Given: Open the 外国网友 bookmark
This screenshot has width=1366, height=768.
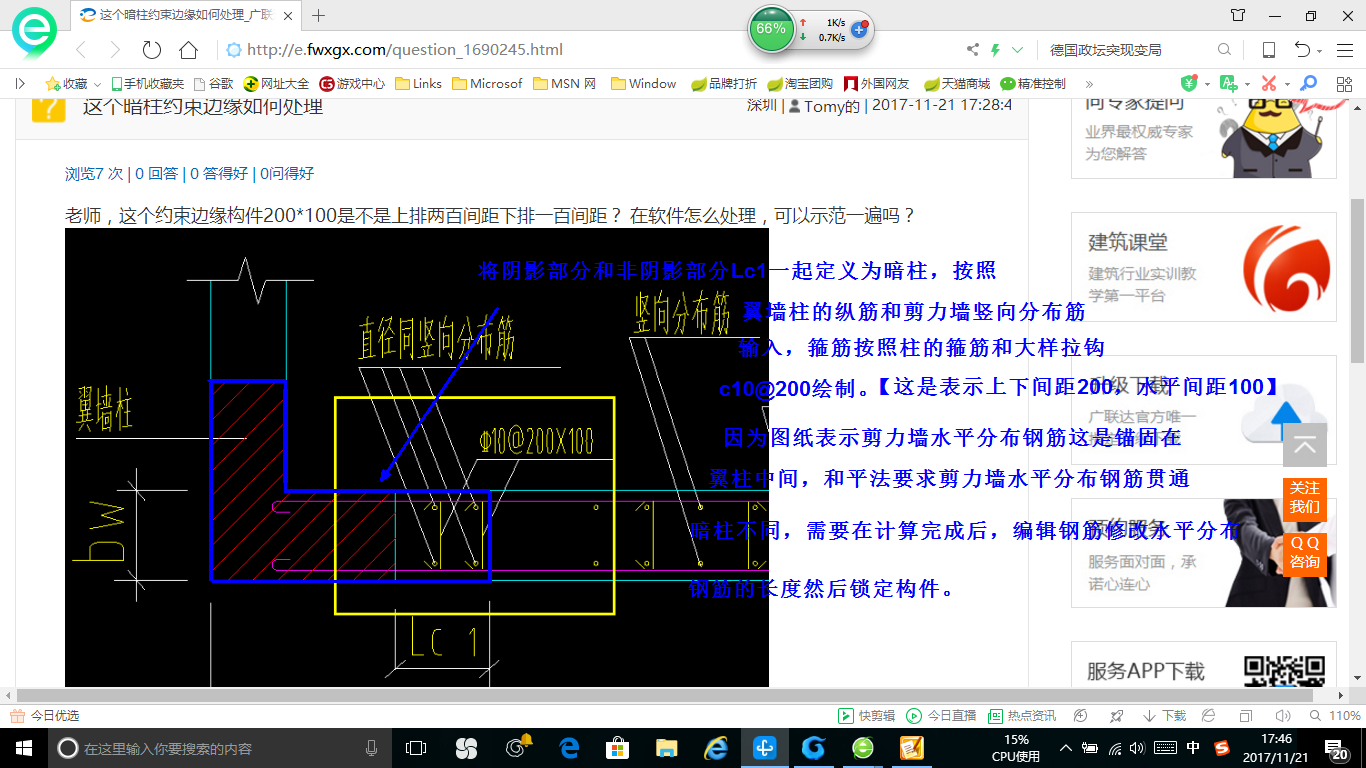Looking at the screenshot, I should [x=877, y=84].
